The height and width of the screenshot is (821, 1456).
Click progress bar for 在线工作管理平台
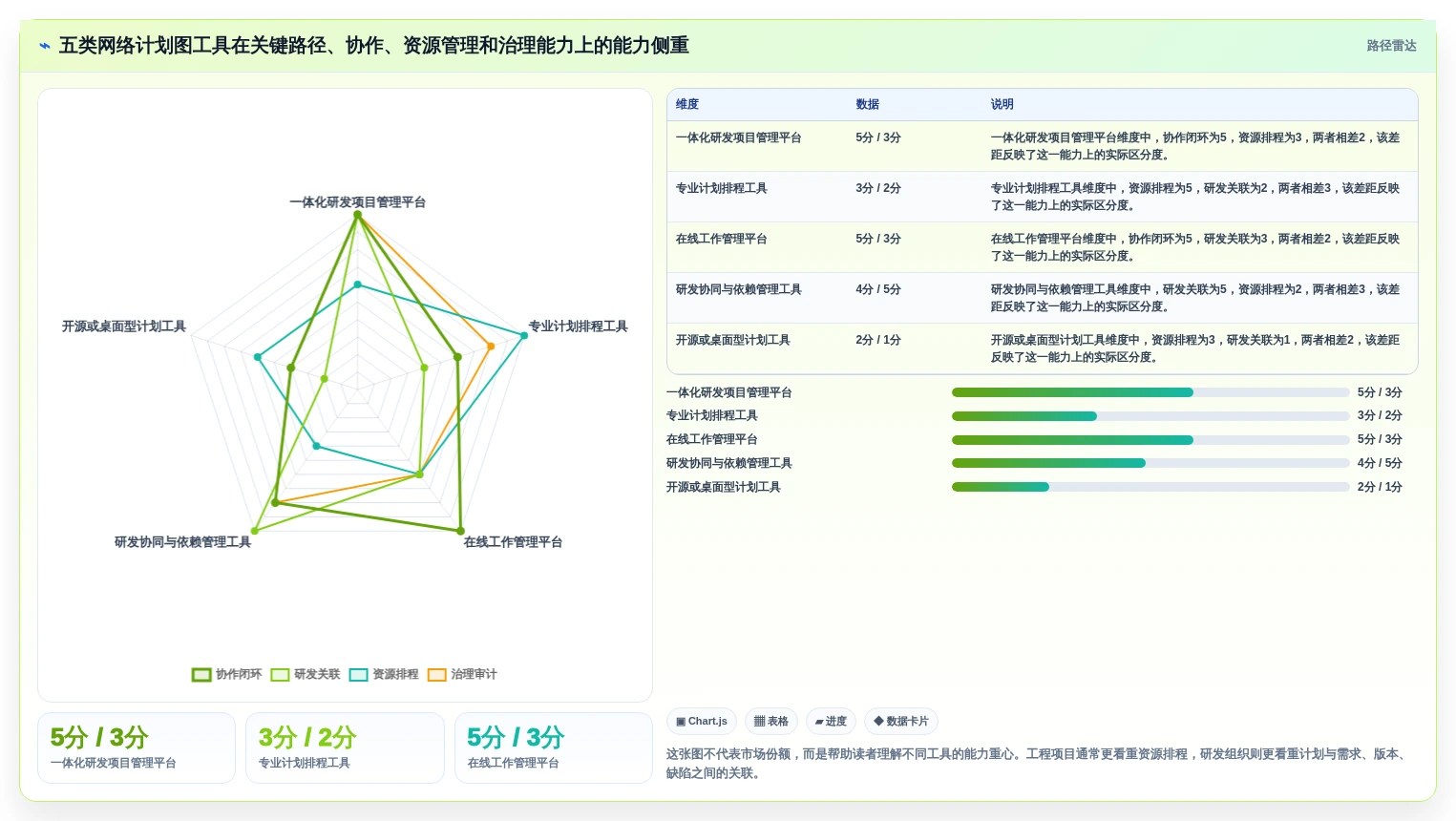1150,440
